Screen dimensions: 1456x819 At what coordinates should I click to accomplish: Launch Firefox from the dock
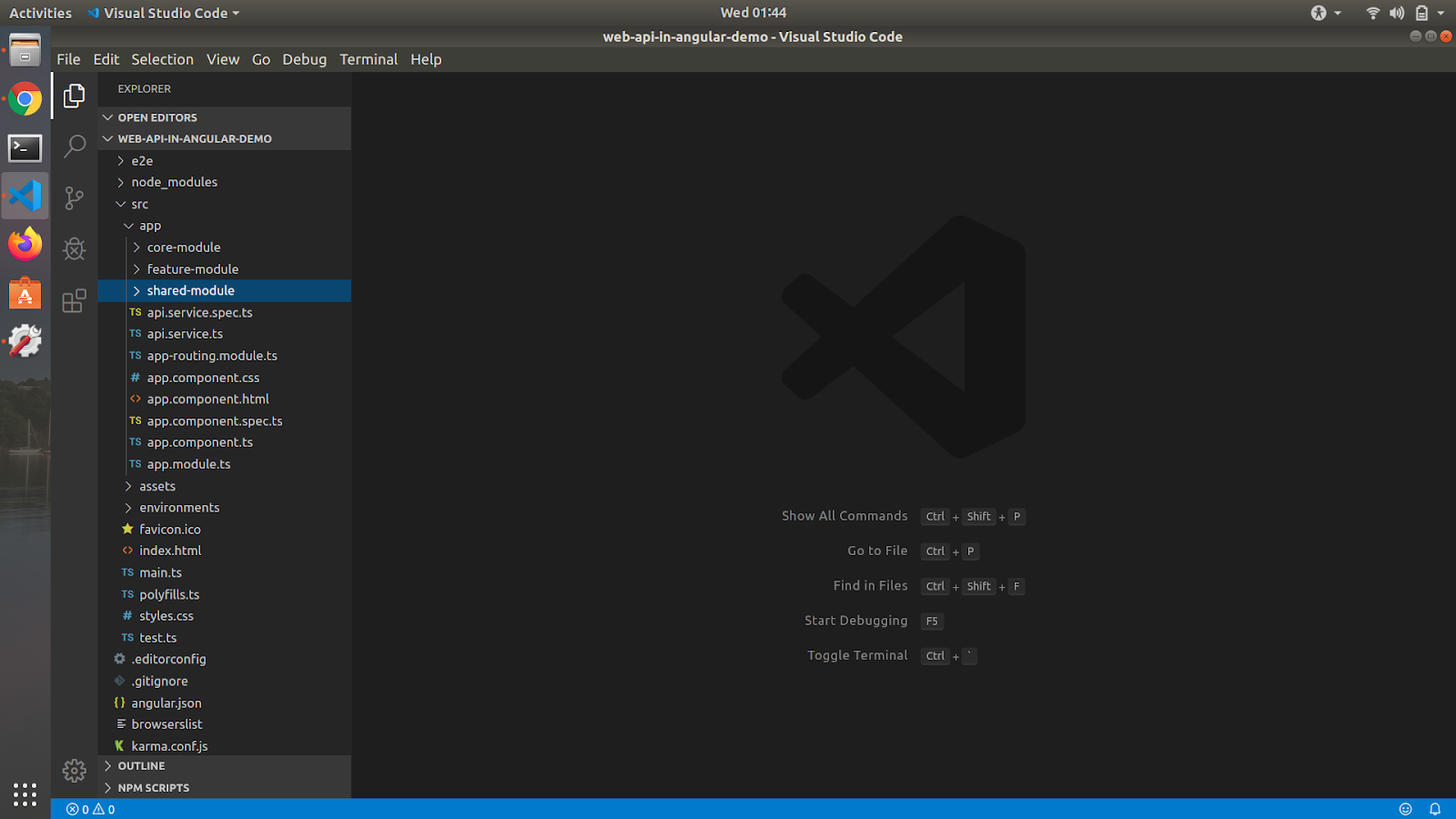25,244
